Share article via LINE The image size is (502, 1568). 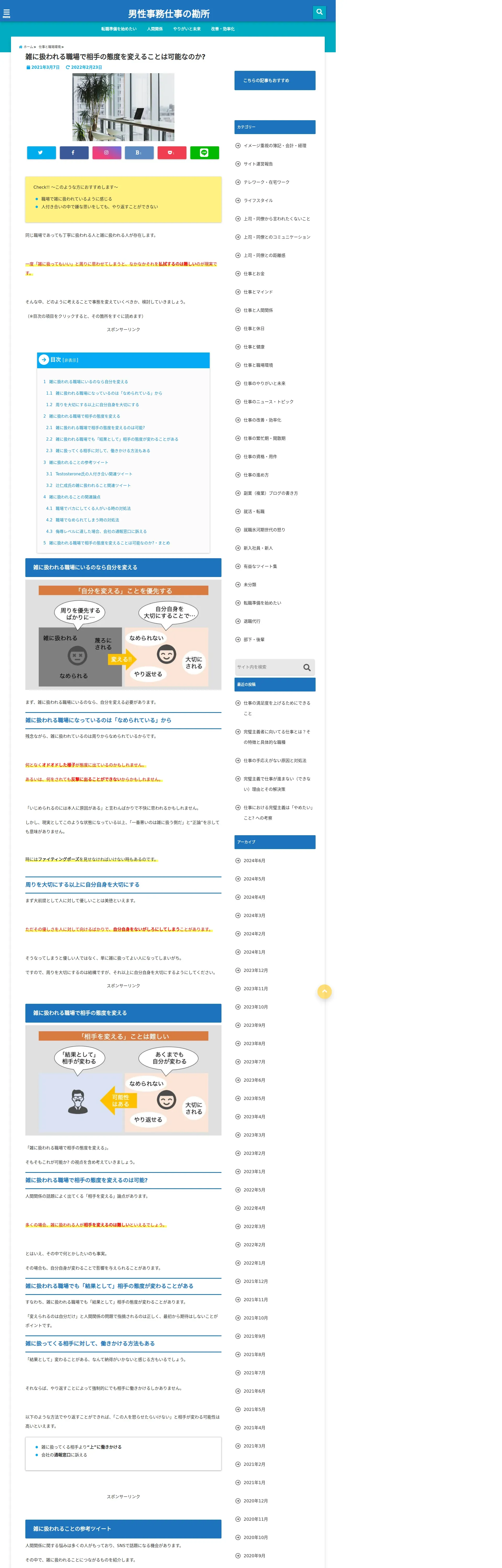(204, 153)
